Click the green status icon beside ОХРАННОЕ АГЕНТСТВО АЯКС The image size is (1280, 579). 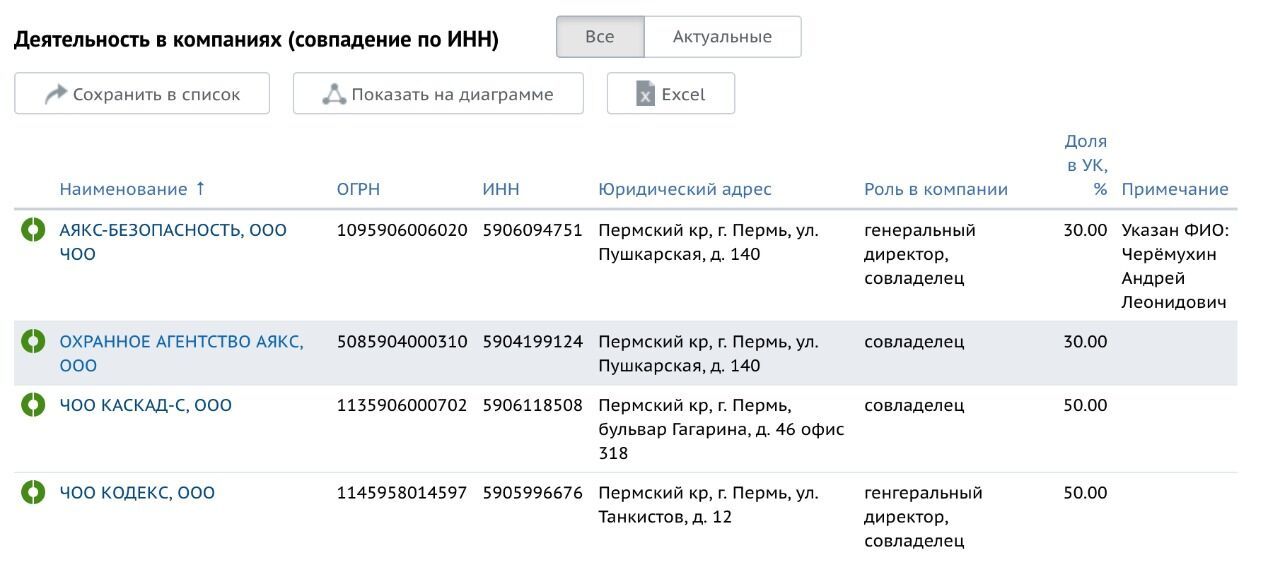point(33,342)
